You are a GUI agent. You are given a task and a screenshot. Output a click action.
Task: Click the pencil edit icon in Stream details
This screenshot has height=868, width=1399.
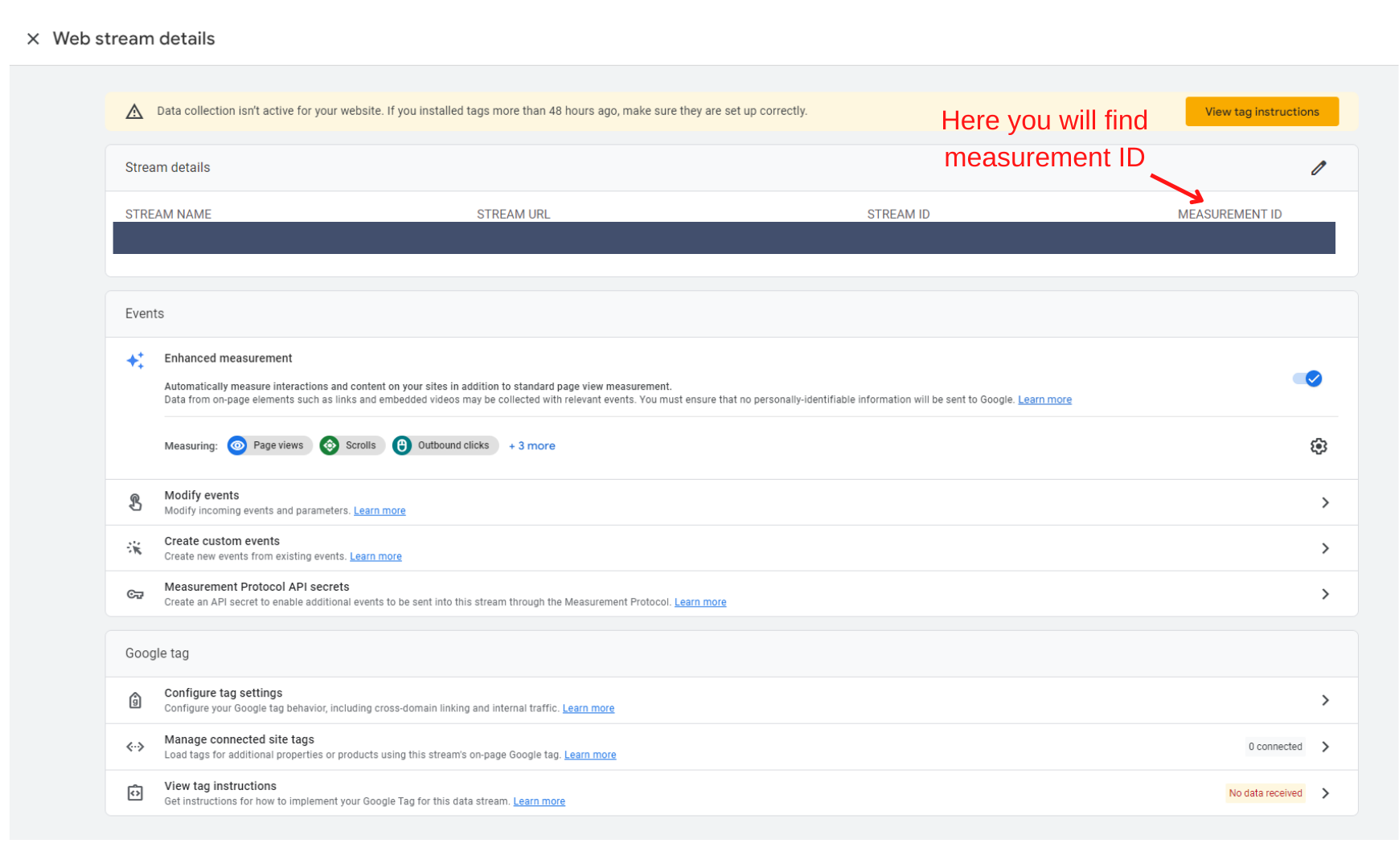pos(1319,168)
